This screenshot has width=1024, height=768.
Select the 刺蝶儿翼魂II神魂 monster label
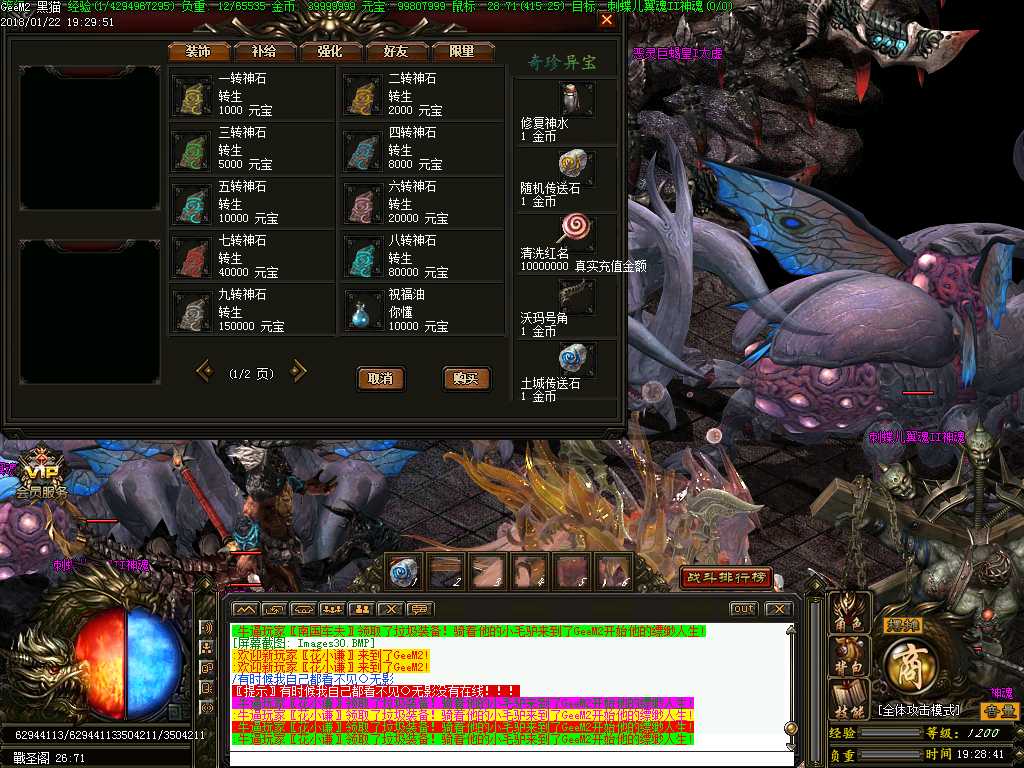[916, 437]
